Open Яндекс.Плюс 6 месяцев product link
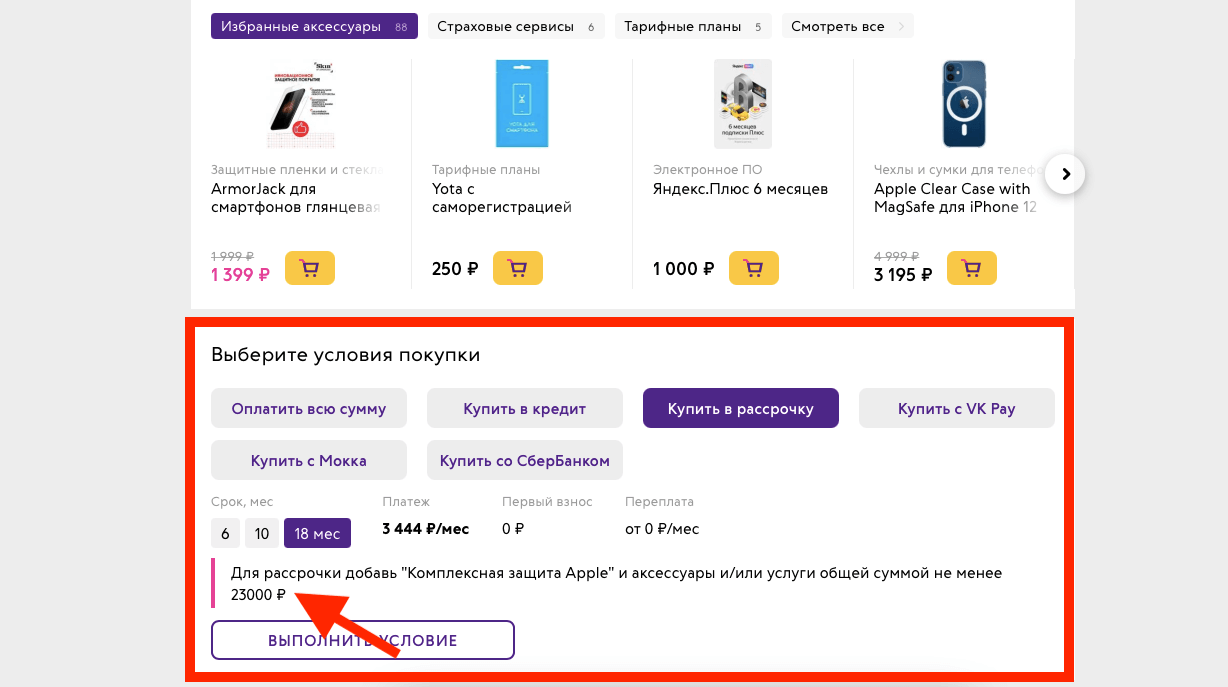 point(740,189)
